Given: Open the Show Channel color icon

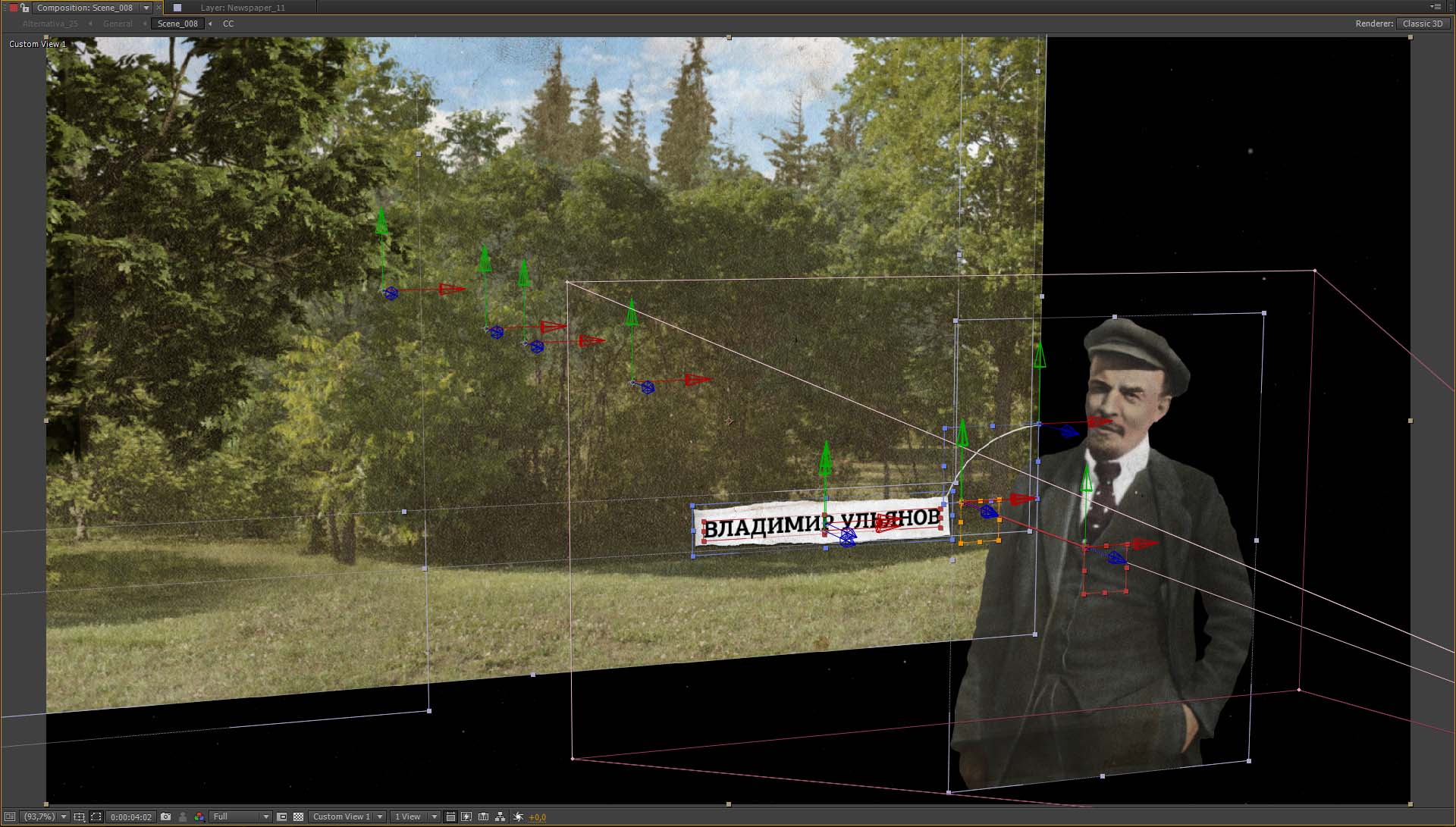Looking at the screenshot, I should pos(199,816).
